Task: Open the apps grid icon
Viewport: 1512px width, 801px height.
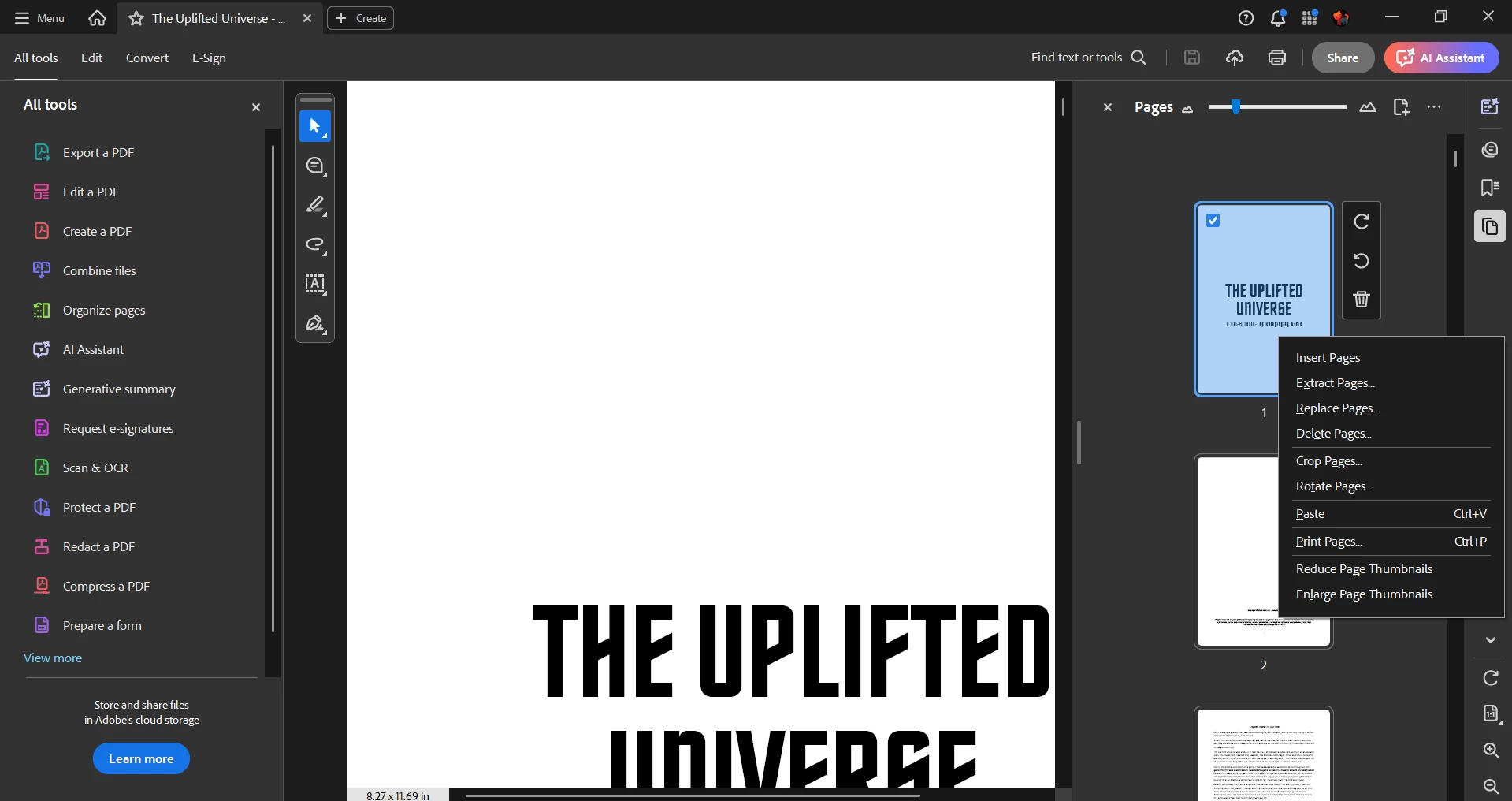Action: (1310, 18)
